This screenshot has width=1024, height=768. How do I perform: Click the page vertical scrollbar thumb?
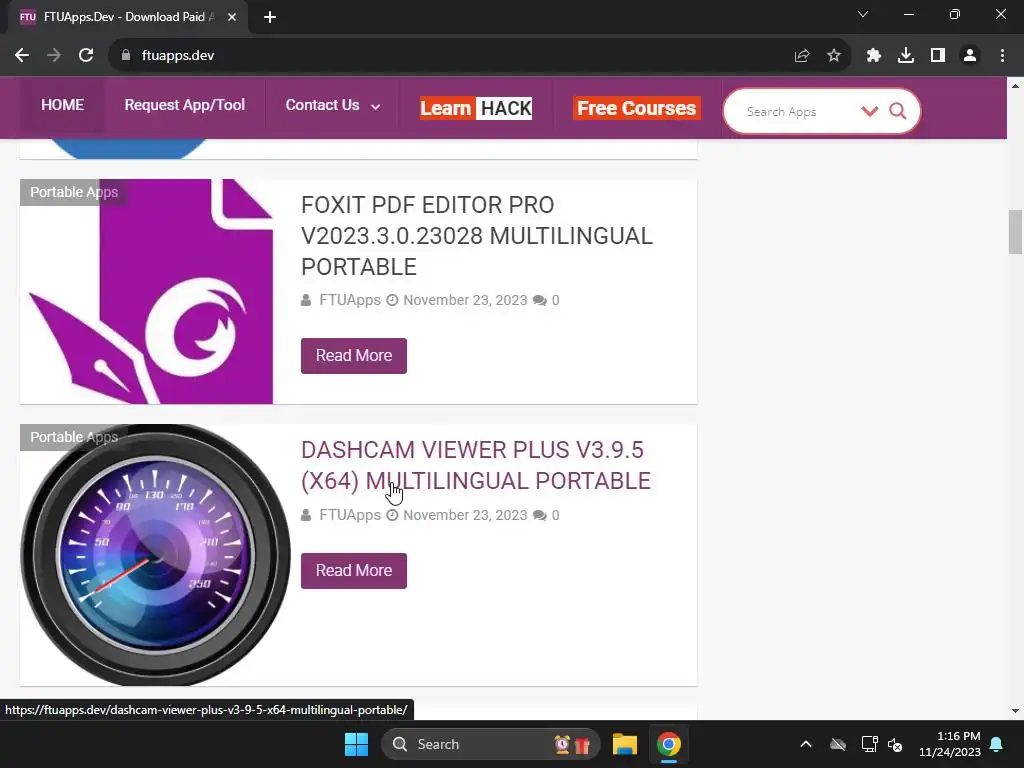pyautogui.click(x=1015, y=231)
